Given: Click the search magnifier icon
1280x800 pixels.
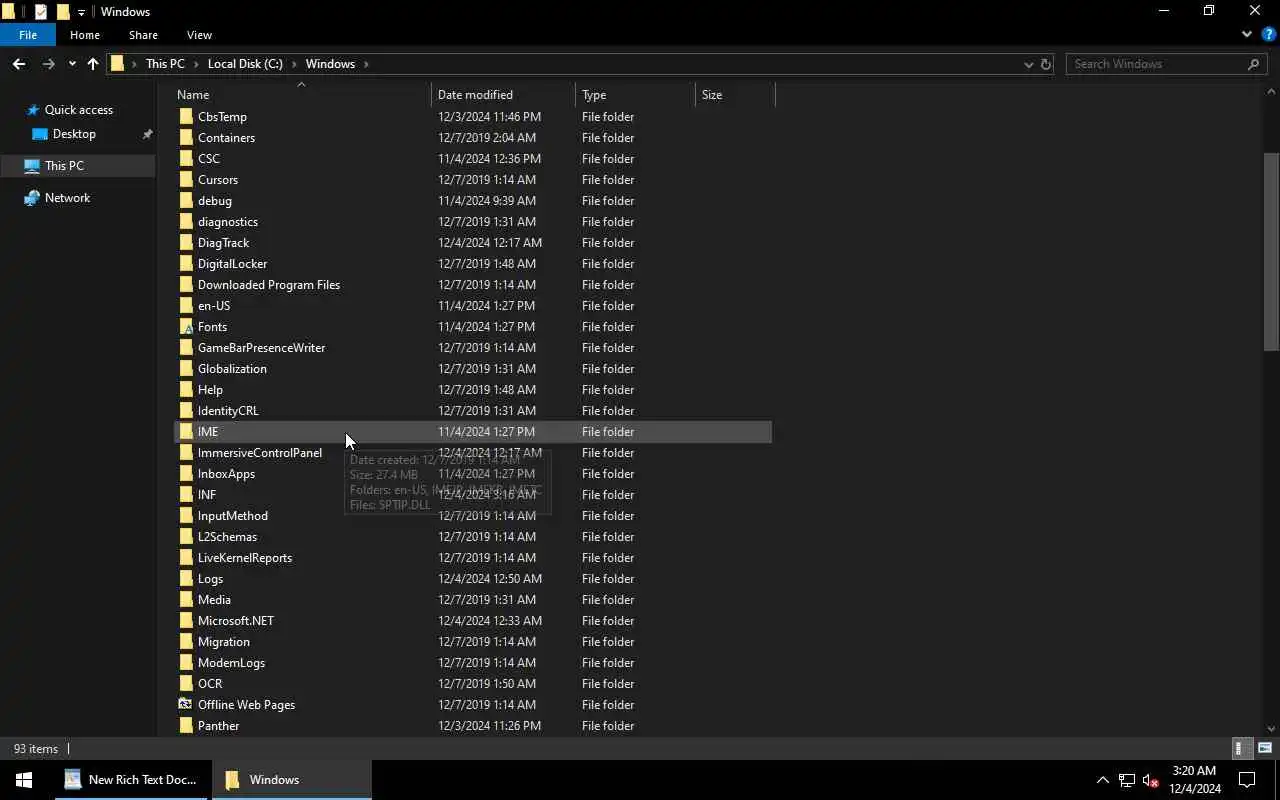Looking at the screenshot, I should (x=1253, y=64).
